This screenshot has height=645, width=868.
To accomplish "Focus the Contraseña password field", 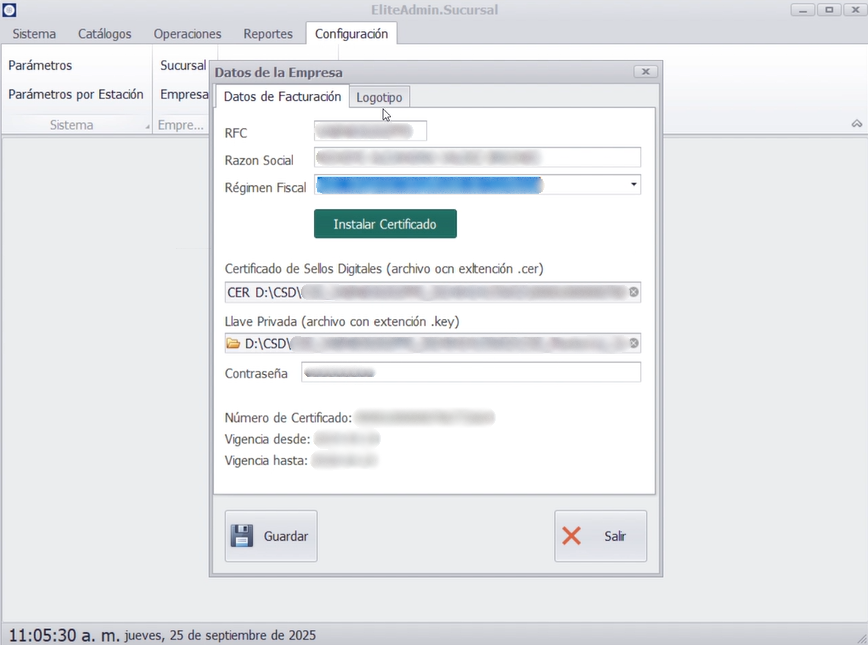I will [470, 372].
